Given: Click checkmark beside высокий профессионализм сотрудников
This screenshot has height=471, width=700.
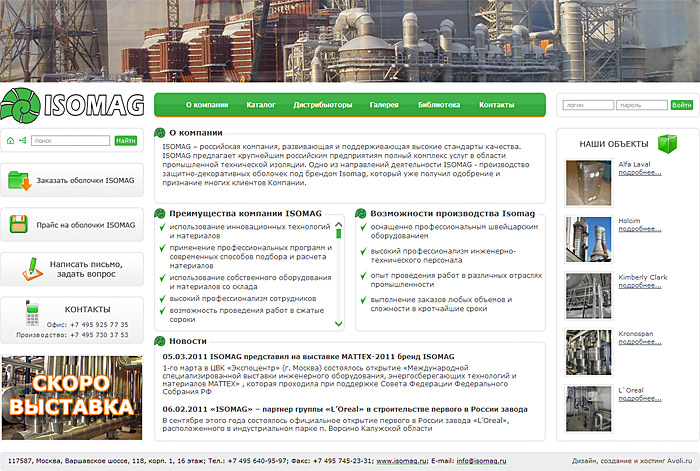Looking at the screenshot, I should [162, 299].
